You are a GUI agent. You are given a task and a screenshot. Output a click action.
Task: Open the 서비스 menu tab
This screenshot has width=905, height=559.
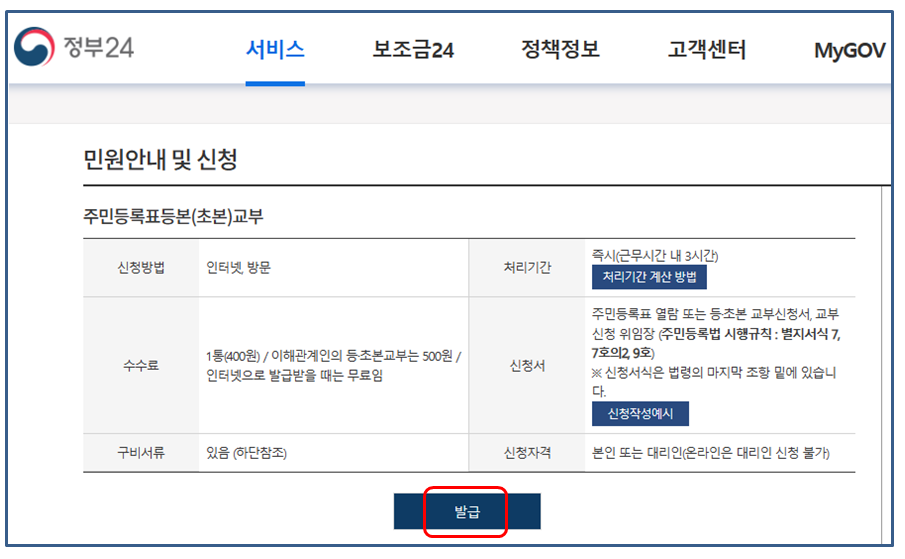click(x=275, y=50)
